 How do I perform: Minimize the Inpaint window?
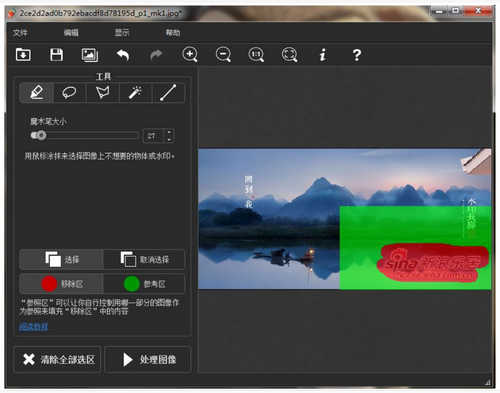coord(439,12)
